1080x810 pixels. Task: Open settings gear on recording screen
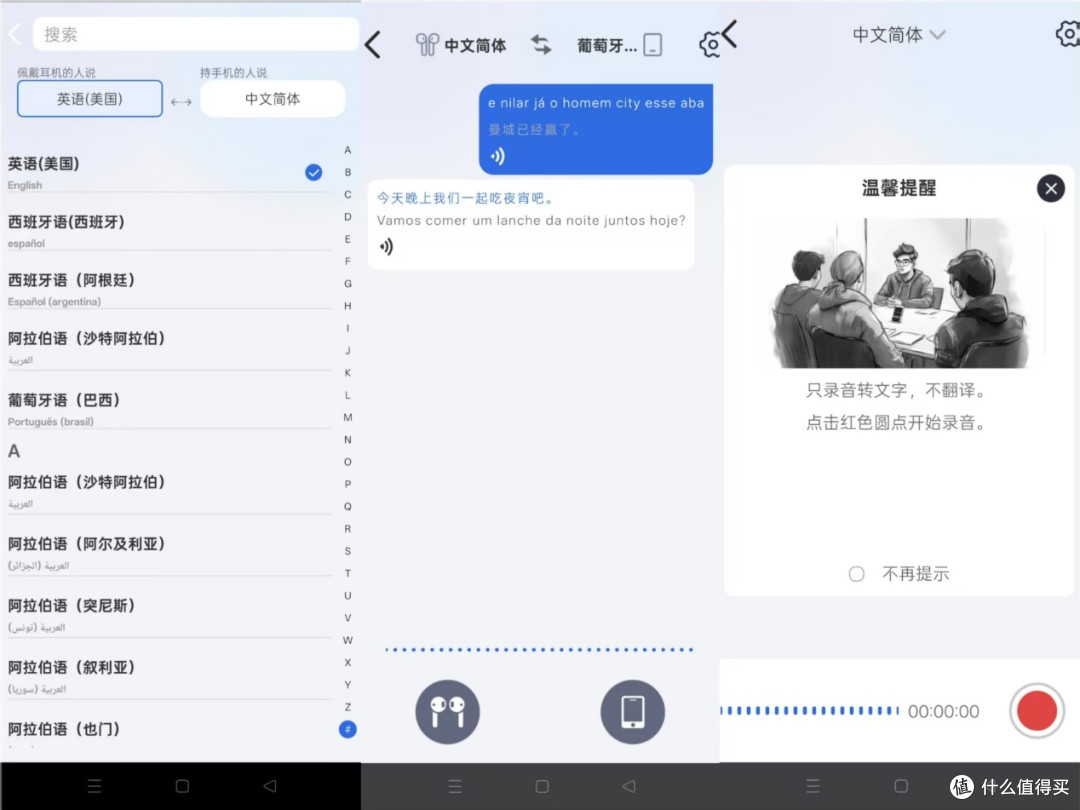tap(1068, 33)
